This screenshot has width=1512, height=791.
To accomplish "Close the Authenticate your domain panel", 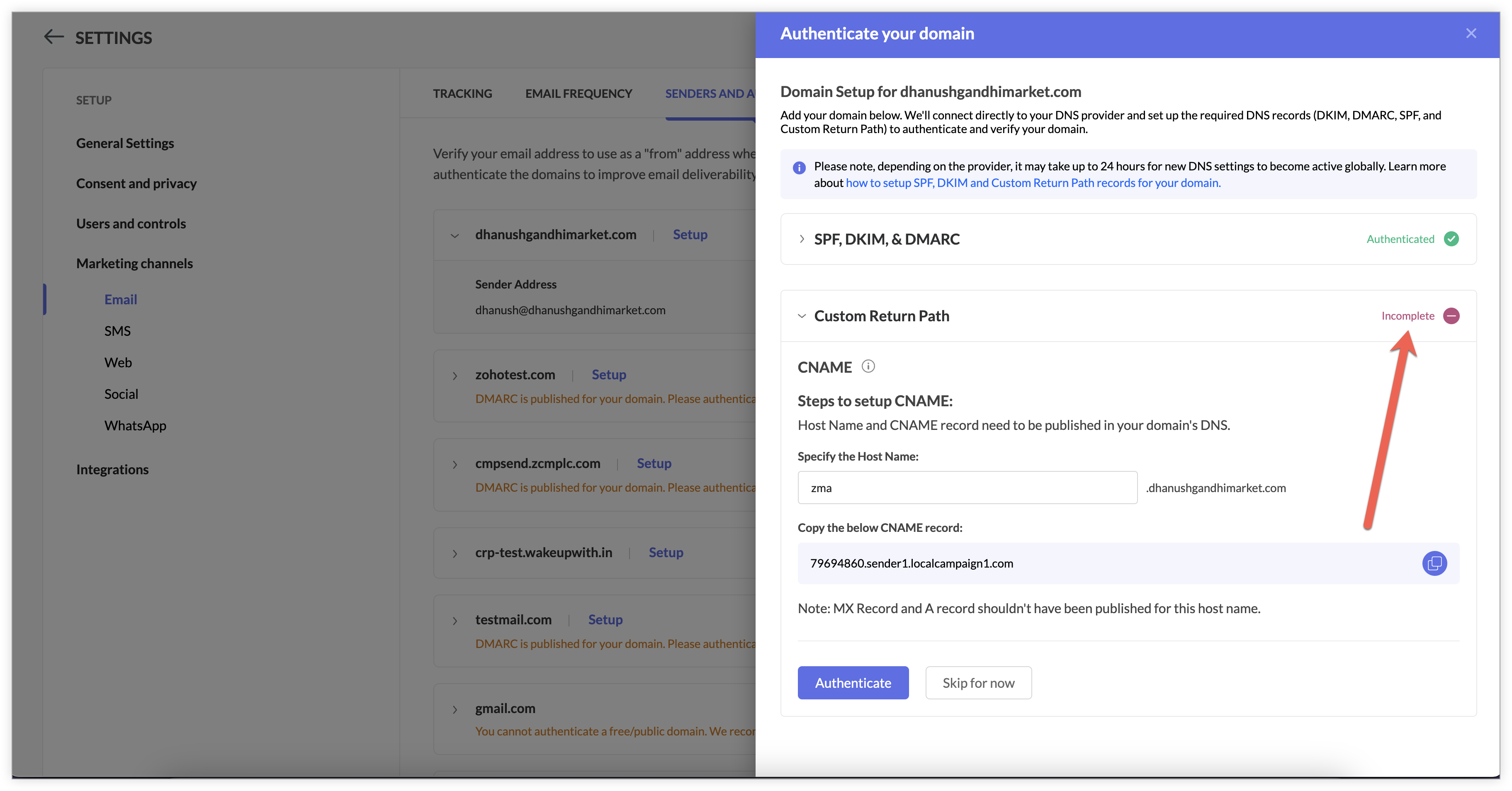I will click(1471, 34).
